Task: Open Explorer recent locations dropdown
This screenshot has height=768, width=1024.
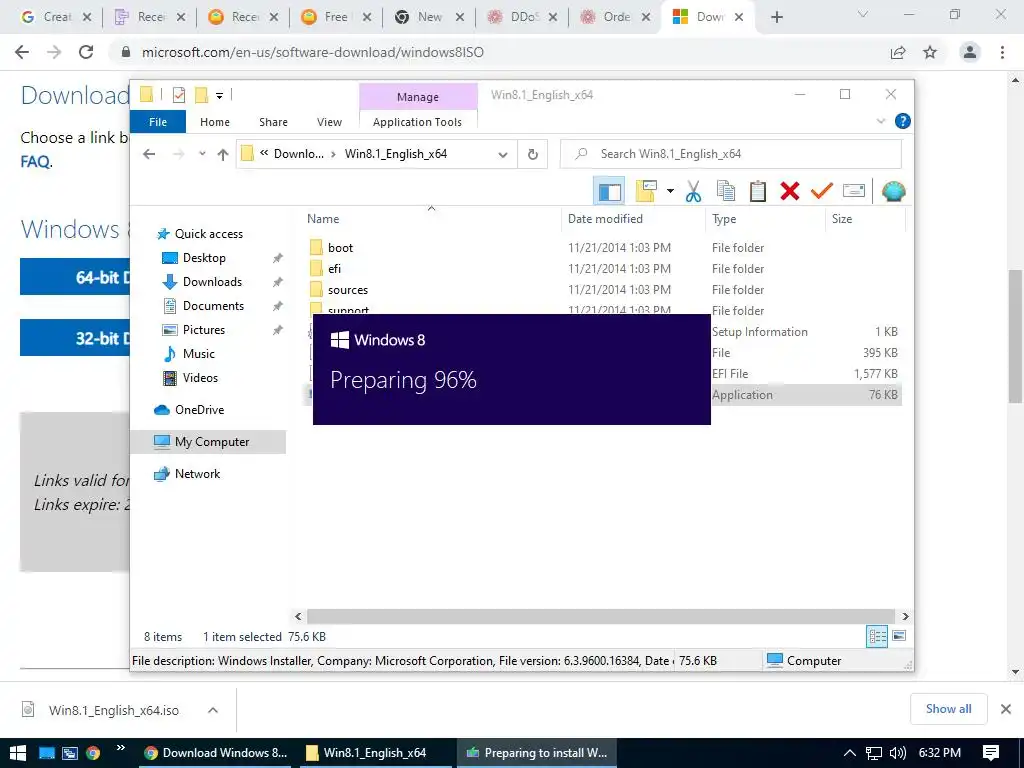Action: coord(202,154)
